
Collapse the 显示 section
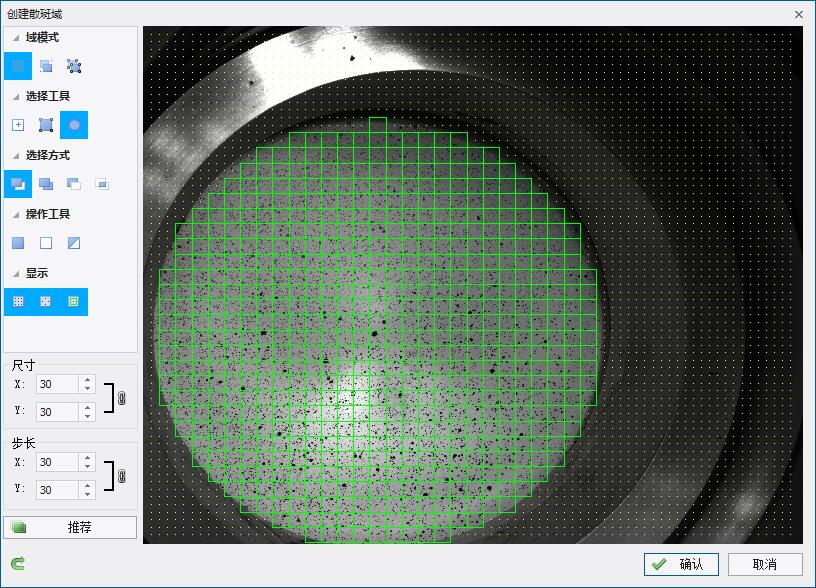pos(16,273)
